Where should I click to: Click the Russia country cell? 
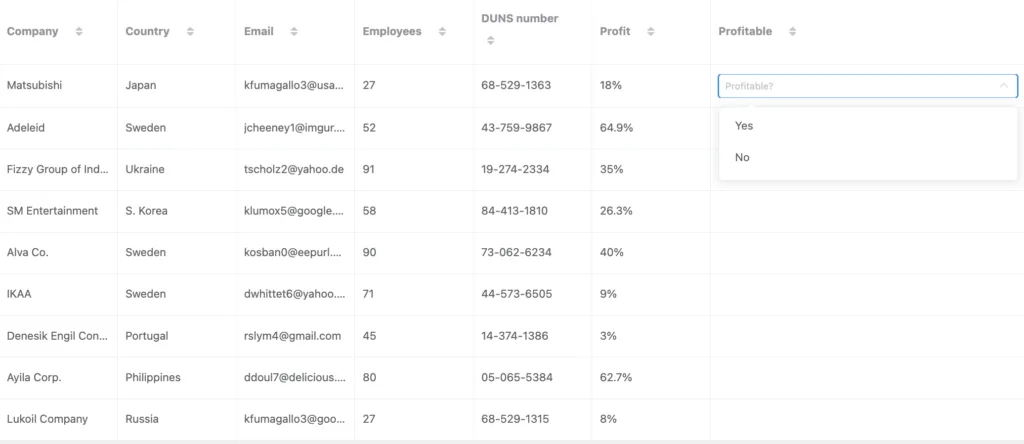[x=177, y=419]
